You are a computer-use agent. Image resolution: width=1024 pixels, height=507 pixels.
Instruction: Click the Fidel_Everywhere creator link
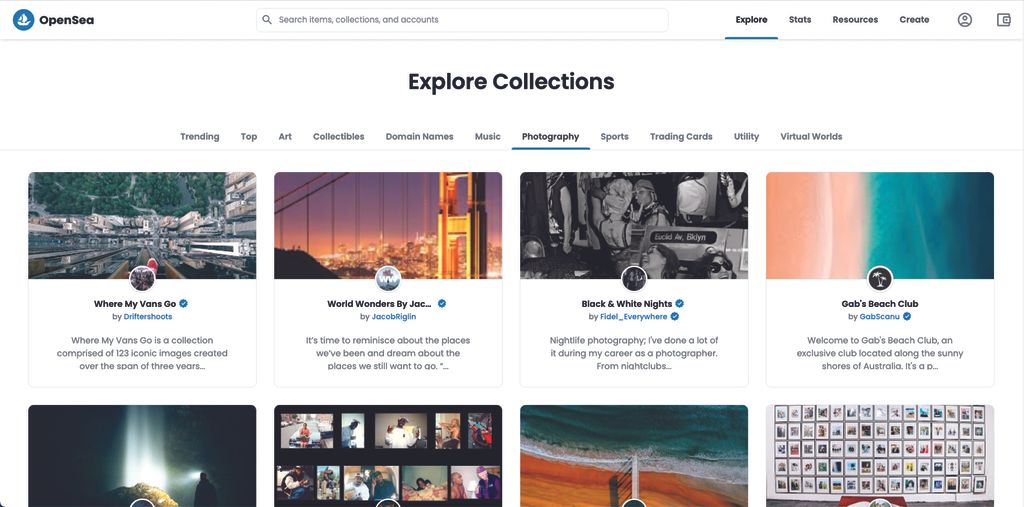634,317
